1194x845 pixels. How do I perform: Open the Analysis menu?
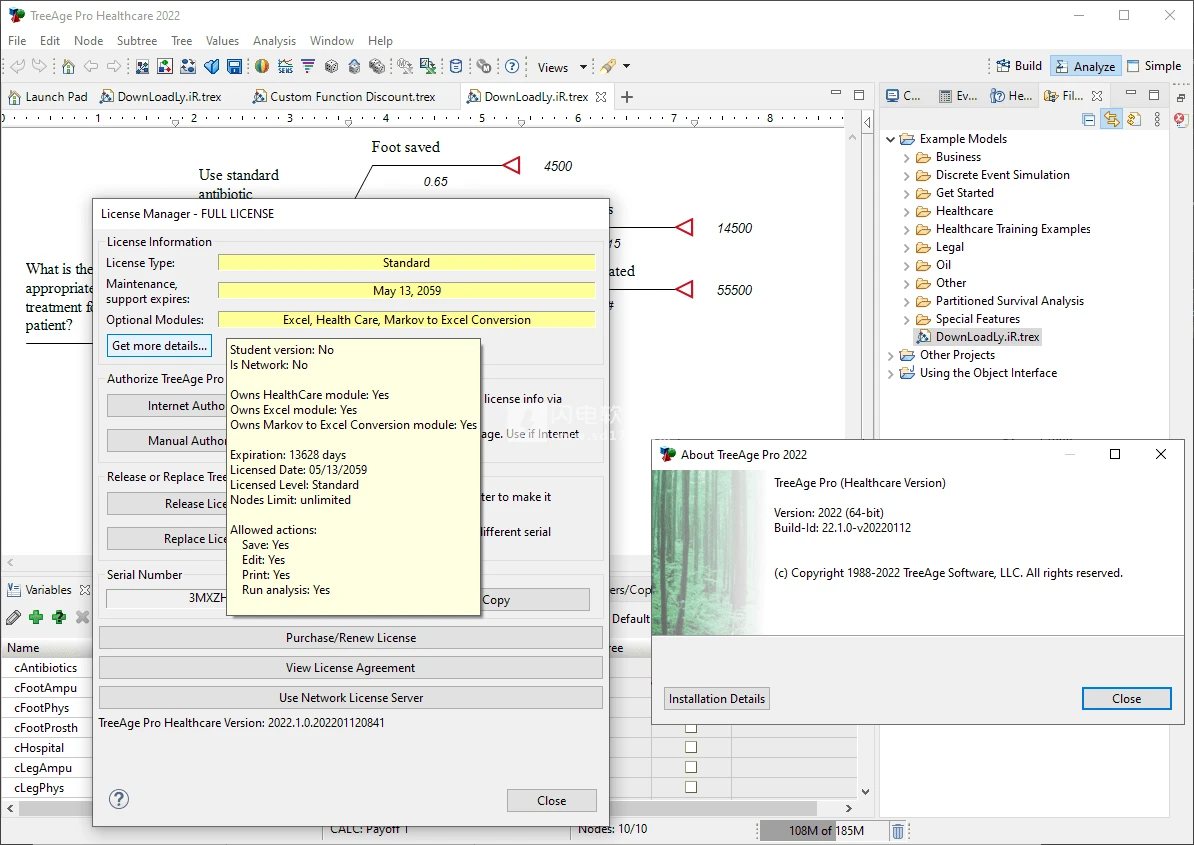click(274, 40)
